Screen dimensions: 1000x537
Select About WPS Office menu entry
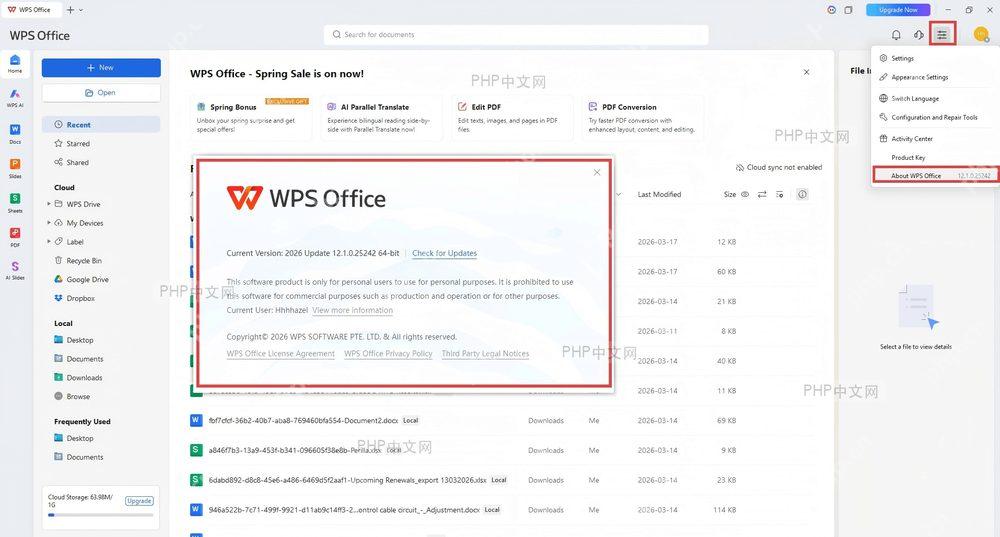(x=934, y=175)
